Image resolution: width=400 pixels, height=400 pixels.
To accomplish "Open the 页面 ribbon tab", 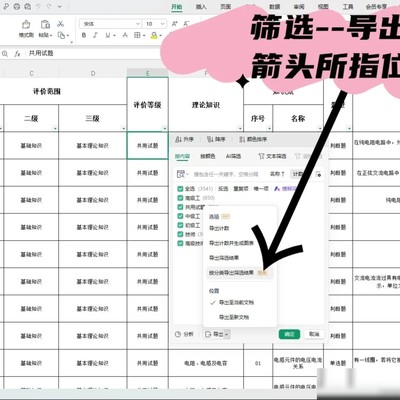I will pos(225,7).
